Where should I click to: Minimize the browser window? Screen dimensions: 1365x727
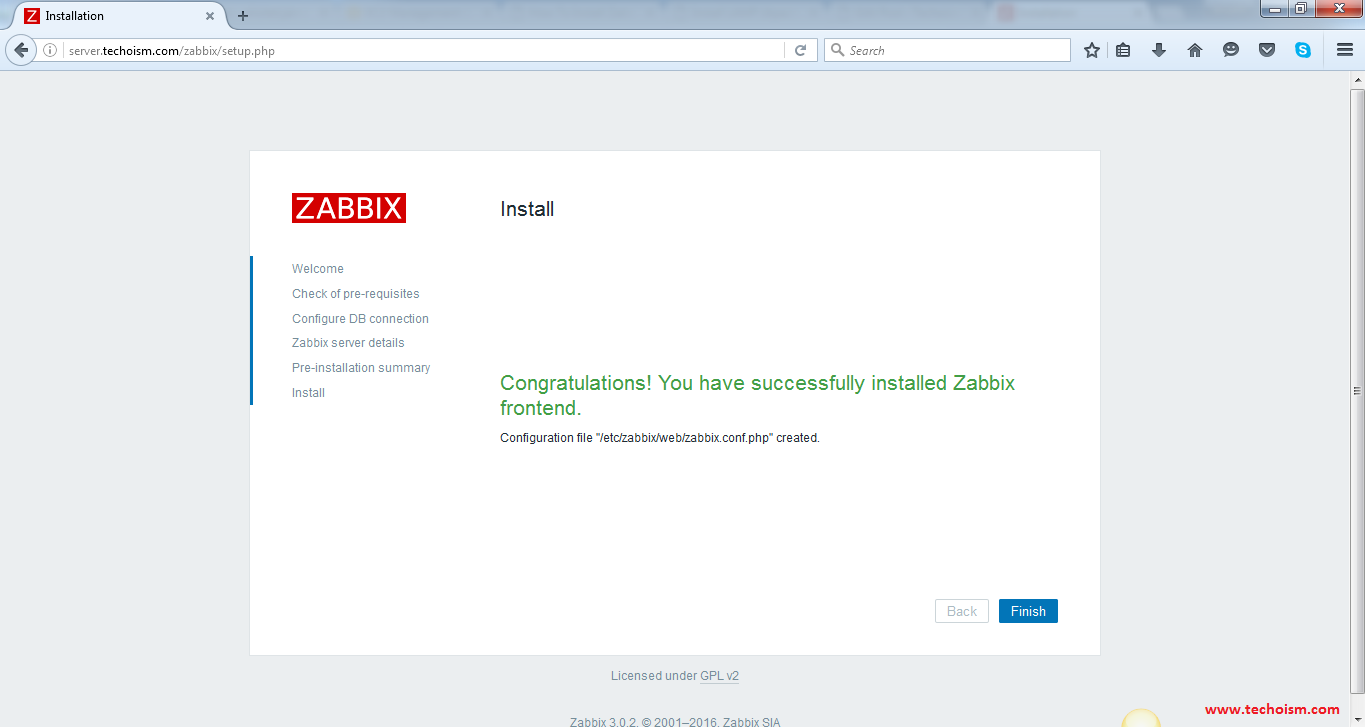pos(1274,8)
